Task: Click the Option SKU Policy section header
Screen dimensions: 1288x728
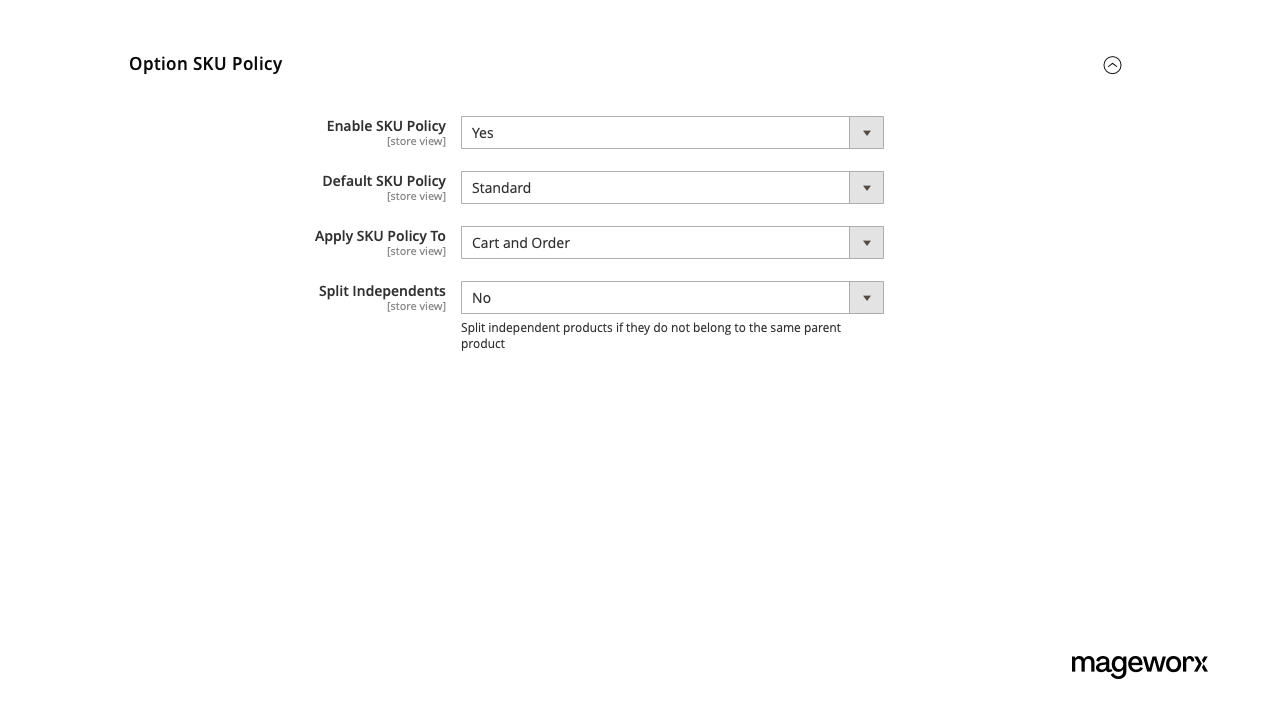Action: point(205,63)
